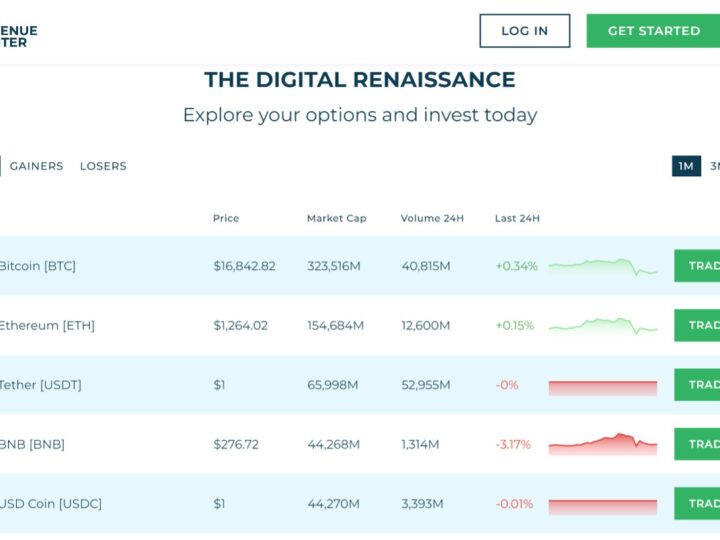Click the BNB red sparkline chart
The height and width of the screenshot is (540, 720).
coord(602,442)
